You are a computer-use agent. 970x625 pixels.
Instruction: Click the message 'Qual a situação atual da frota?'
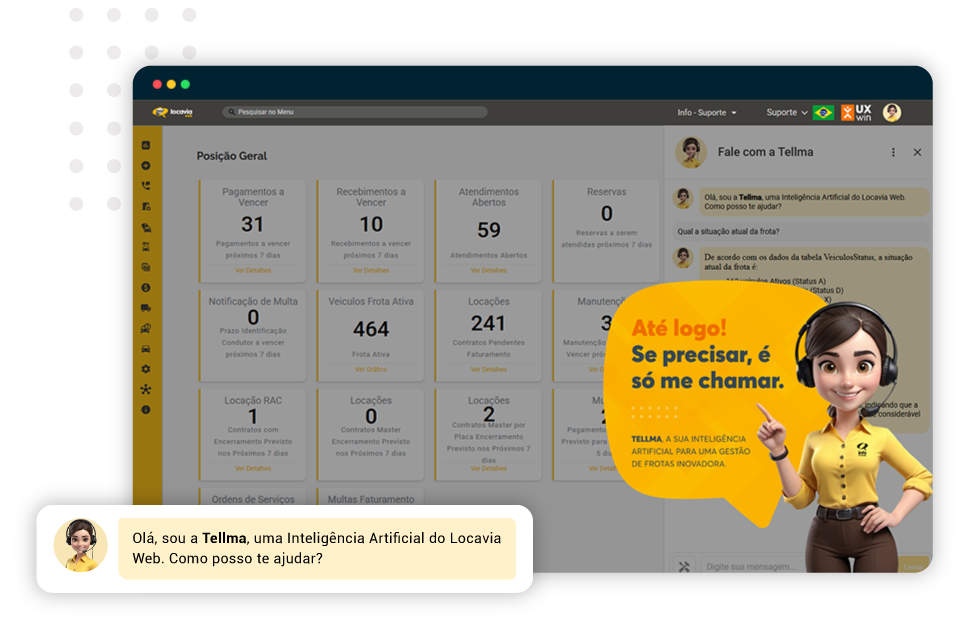728,231
